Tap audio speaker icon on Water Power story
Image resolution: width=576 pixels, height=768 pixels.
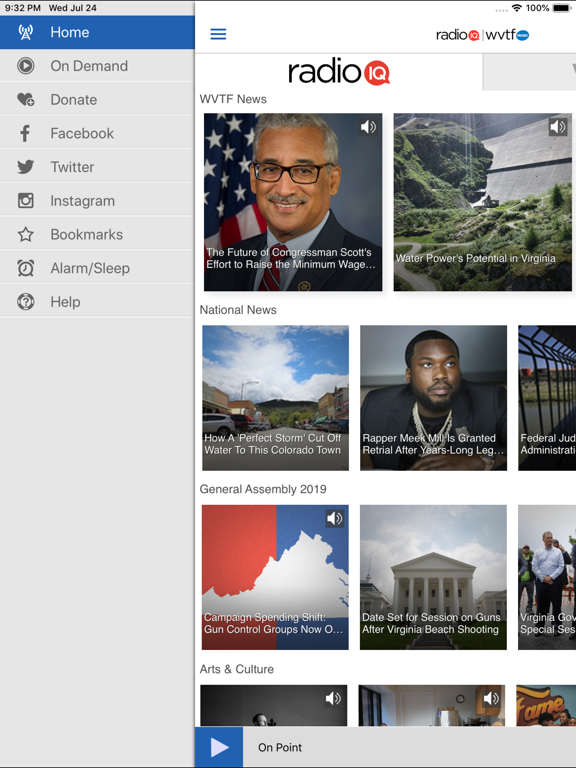pos(558,127)
